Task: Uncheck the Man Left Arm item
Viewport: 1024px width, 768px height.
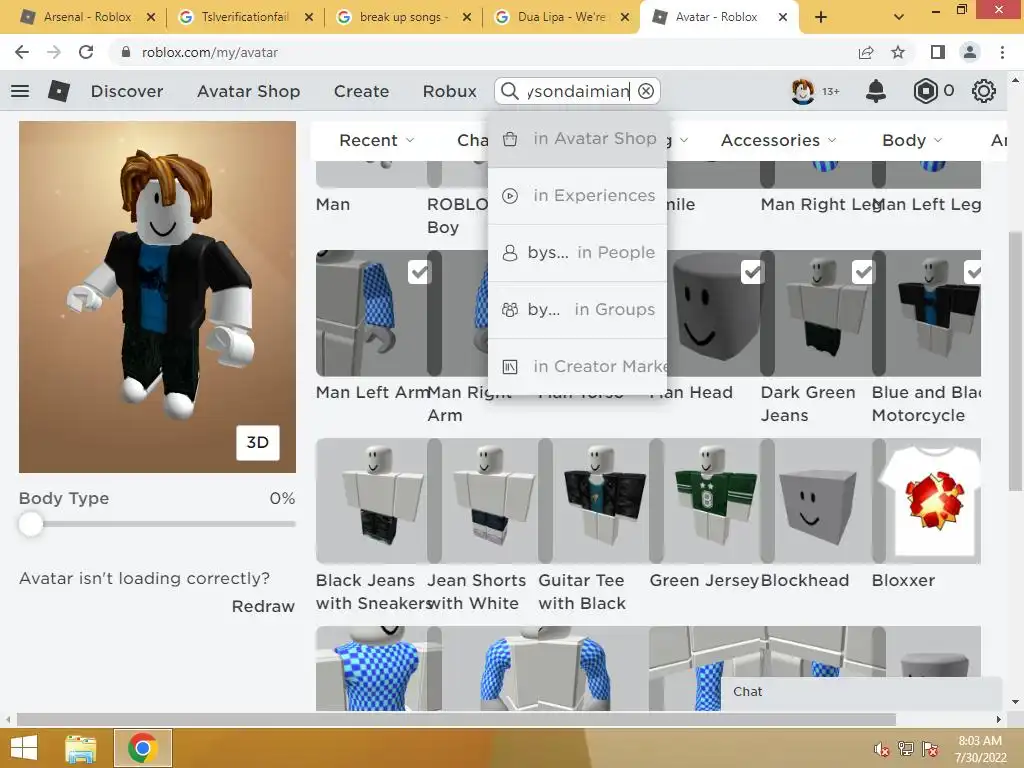Action: coord(419,272)
